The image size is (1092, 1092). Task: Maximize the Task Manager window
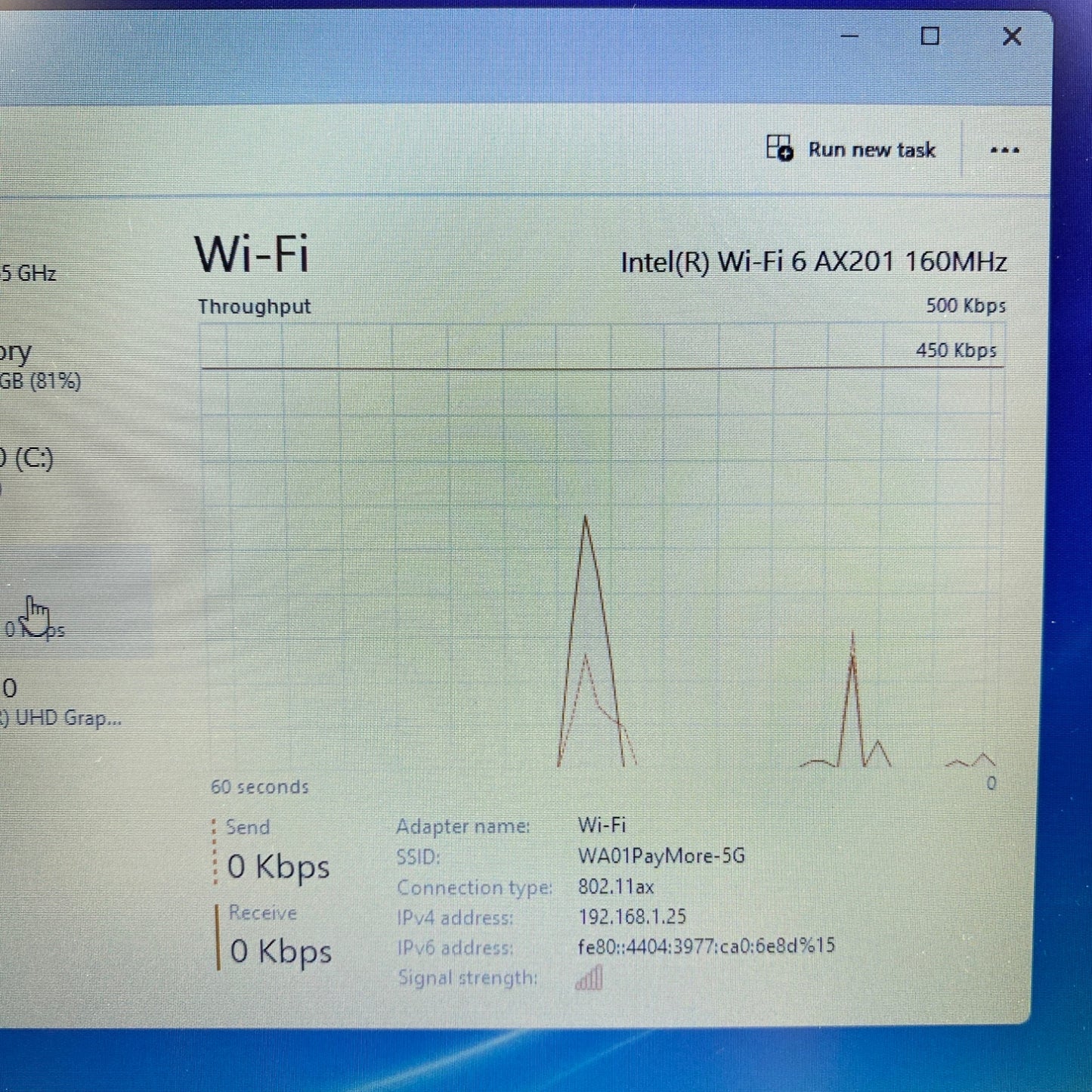point(930,36)
